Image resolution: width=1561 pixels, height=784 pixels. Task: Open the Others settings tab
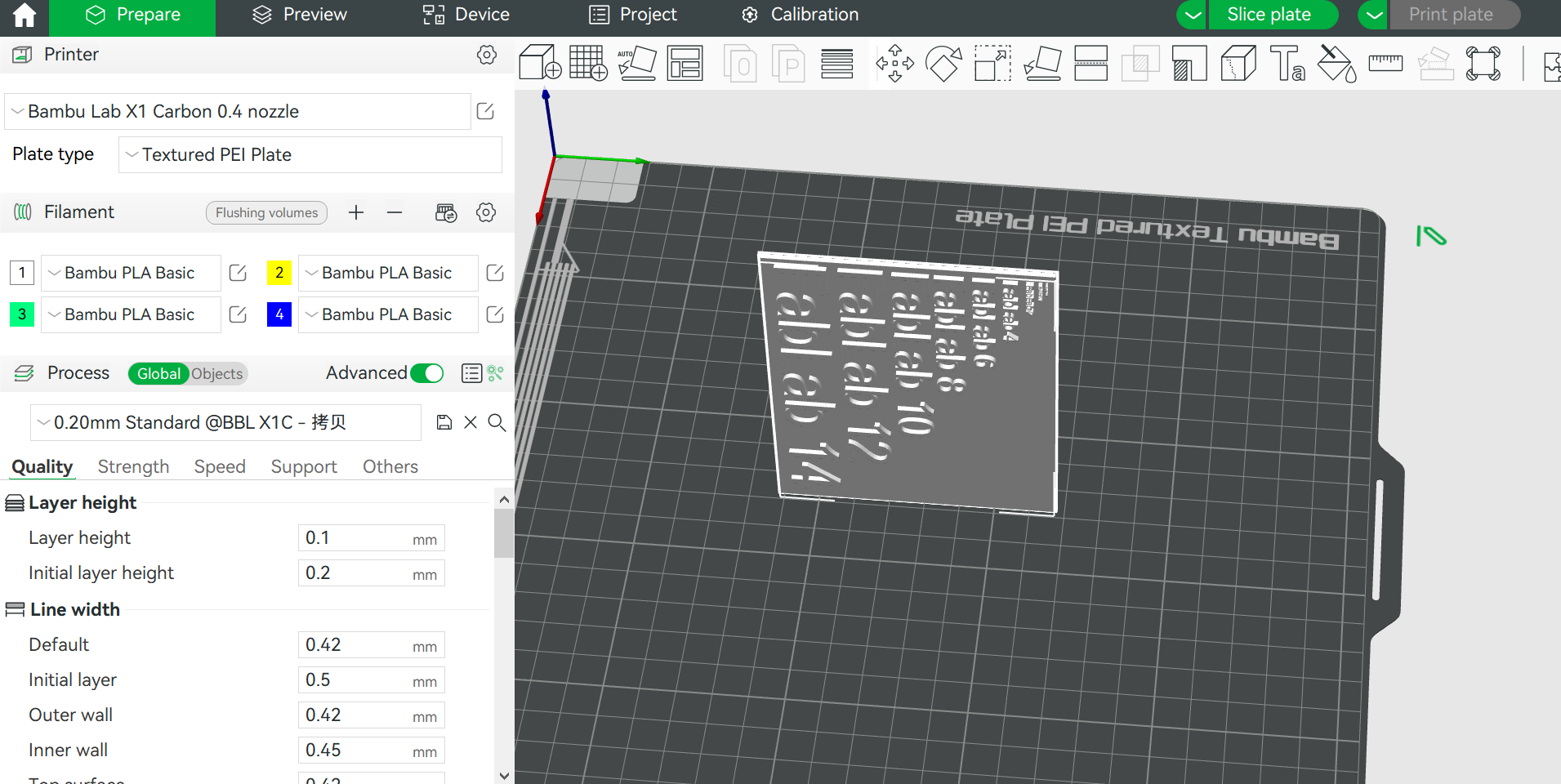pos(390,466)
